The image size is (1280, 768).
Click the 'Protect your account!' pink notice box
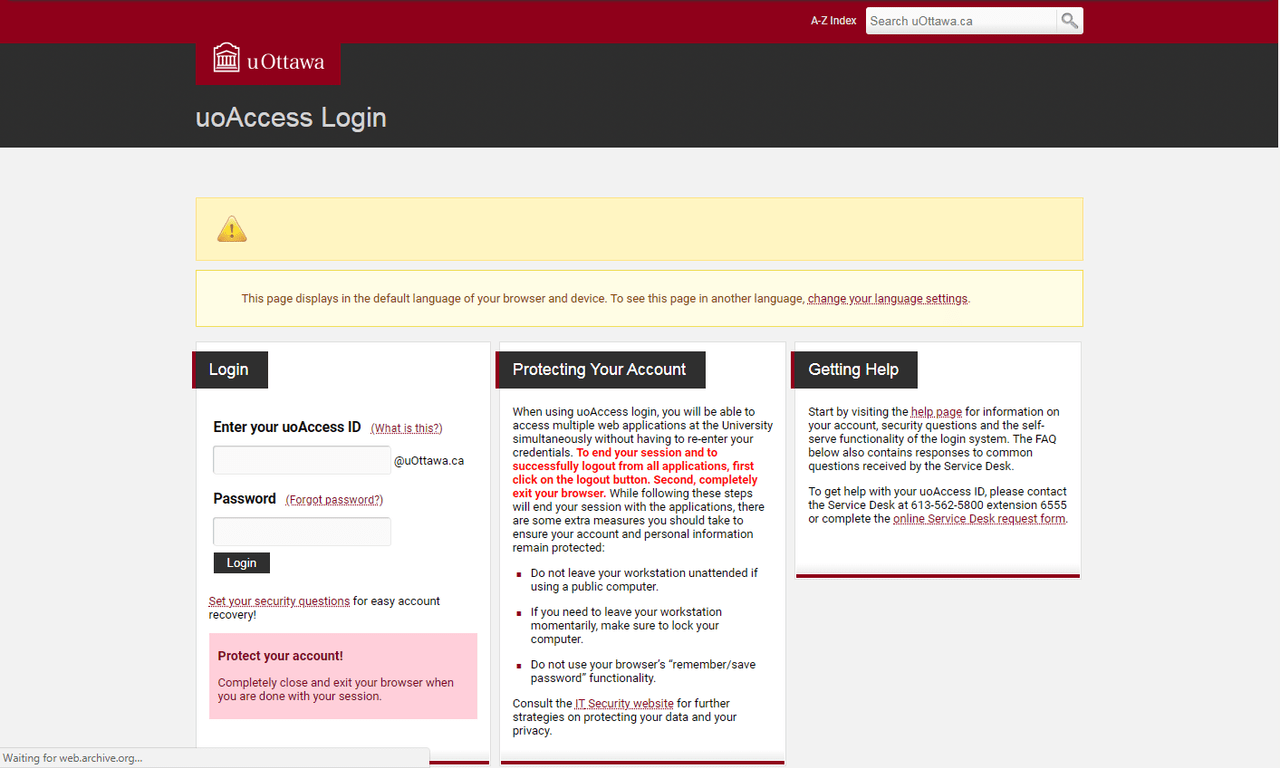pos(342,676)
